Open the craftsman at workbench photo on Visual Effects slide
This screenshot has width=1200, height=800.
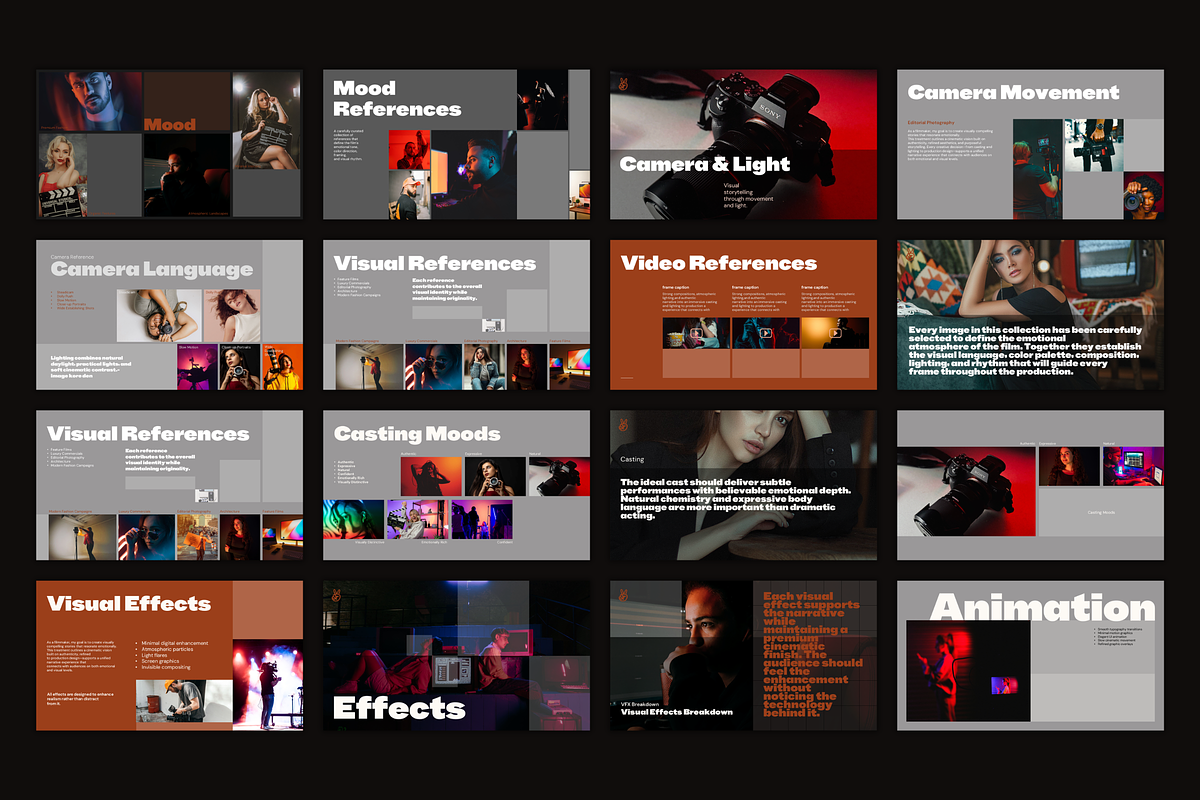pos(185,700)
